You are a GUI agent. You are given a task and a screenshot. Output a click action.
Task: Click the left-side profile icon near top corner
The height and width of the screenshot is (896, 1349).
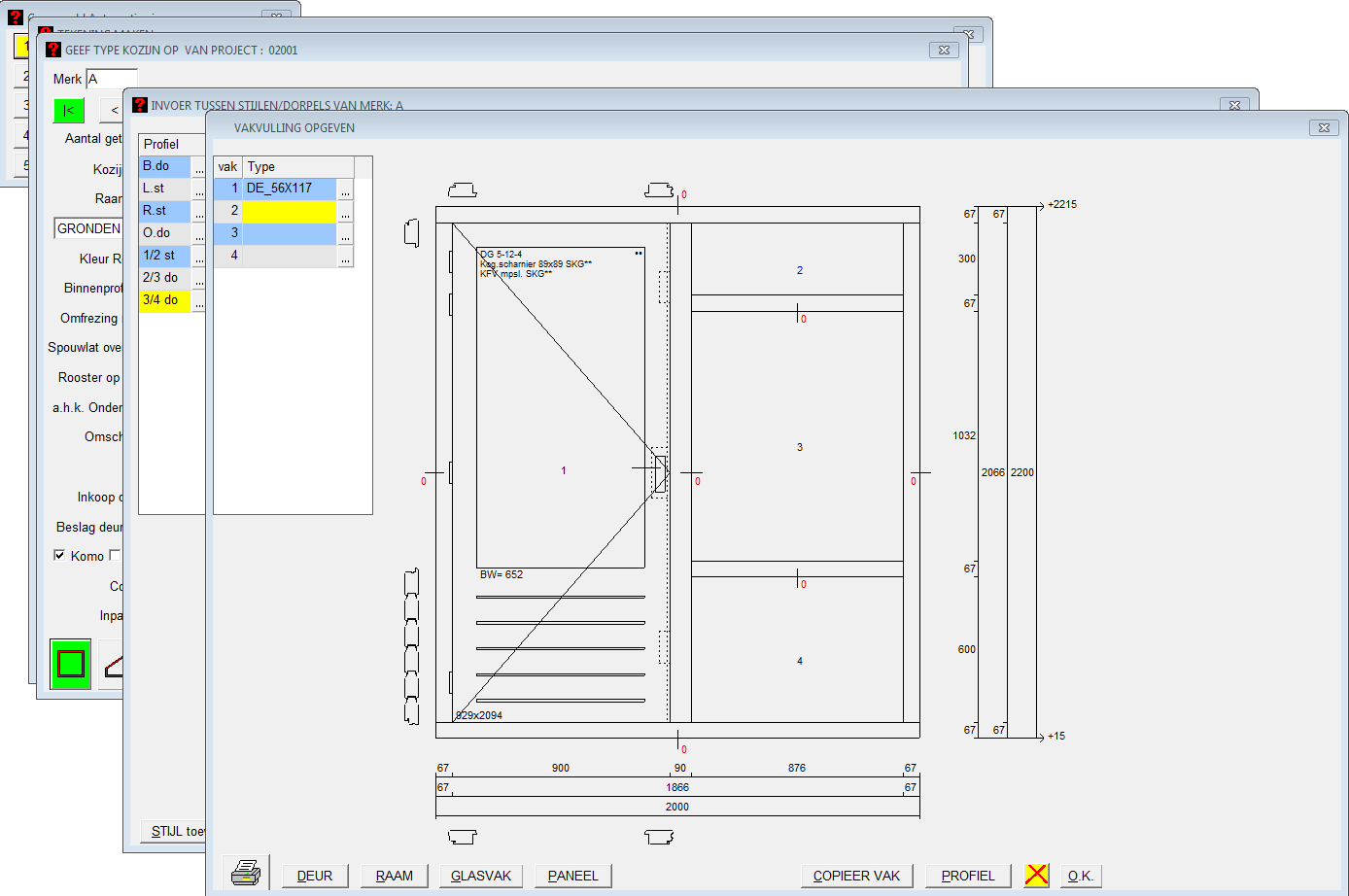point(411,233)
